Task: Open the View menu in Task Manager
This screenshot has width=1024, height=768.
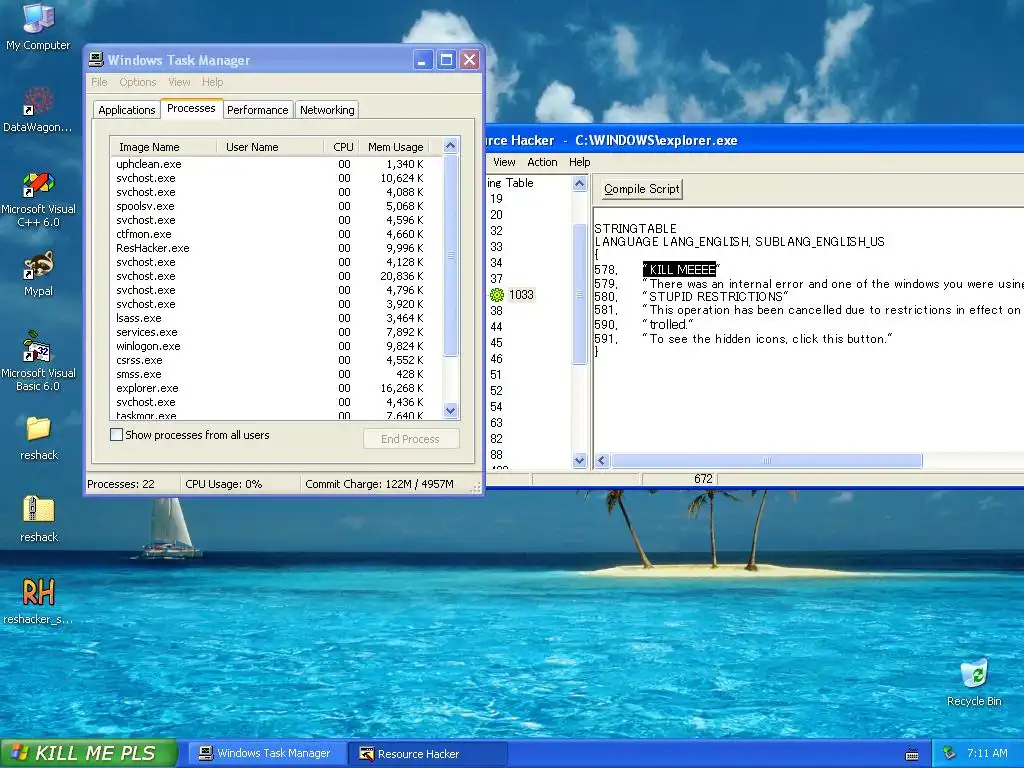Action: (179, 82)
